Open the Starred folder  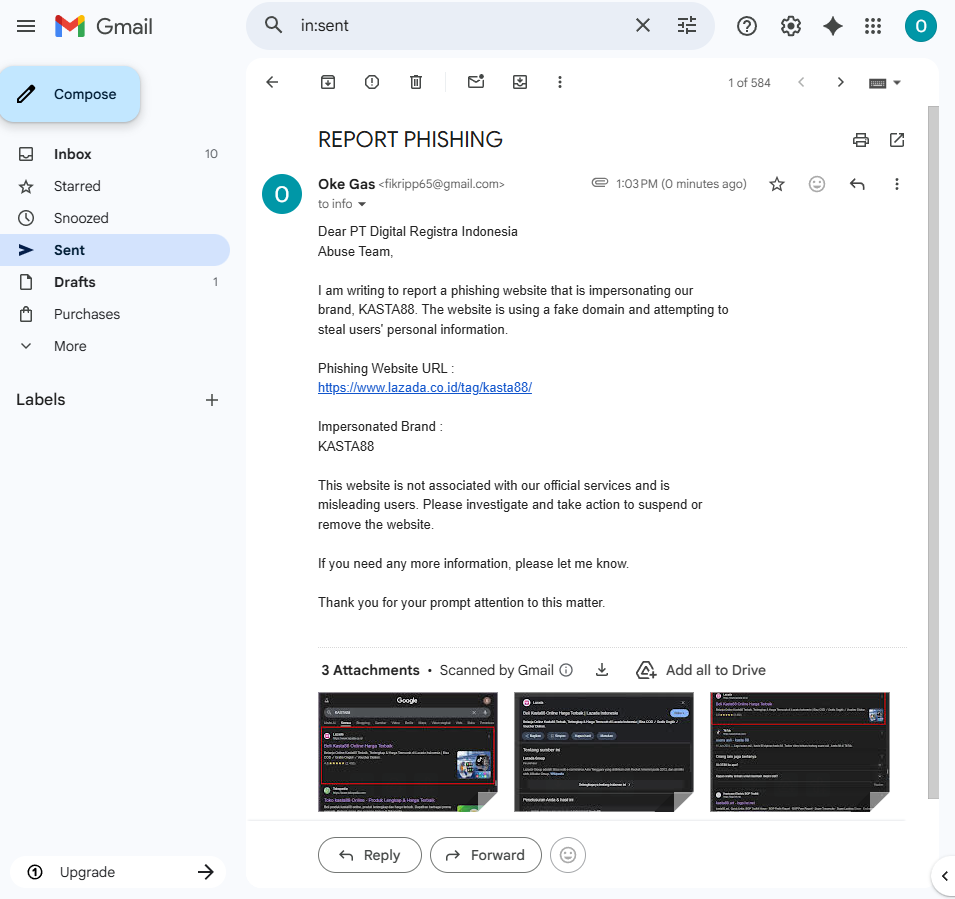pyautogui.click(x=115, y=186)
